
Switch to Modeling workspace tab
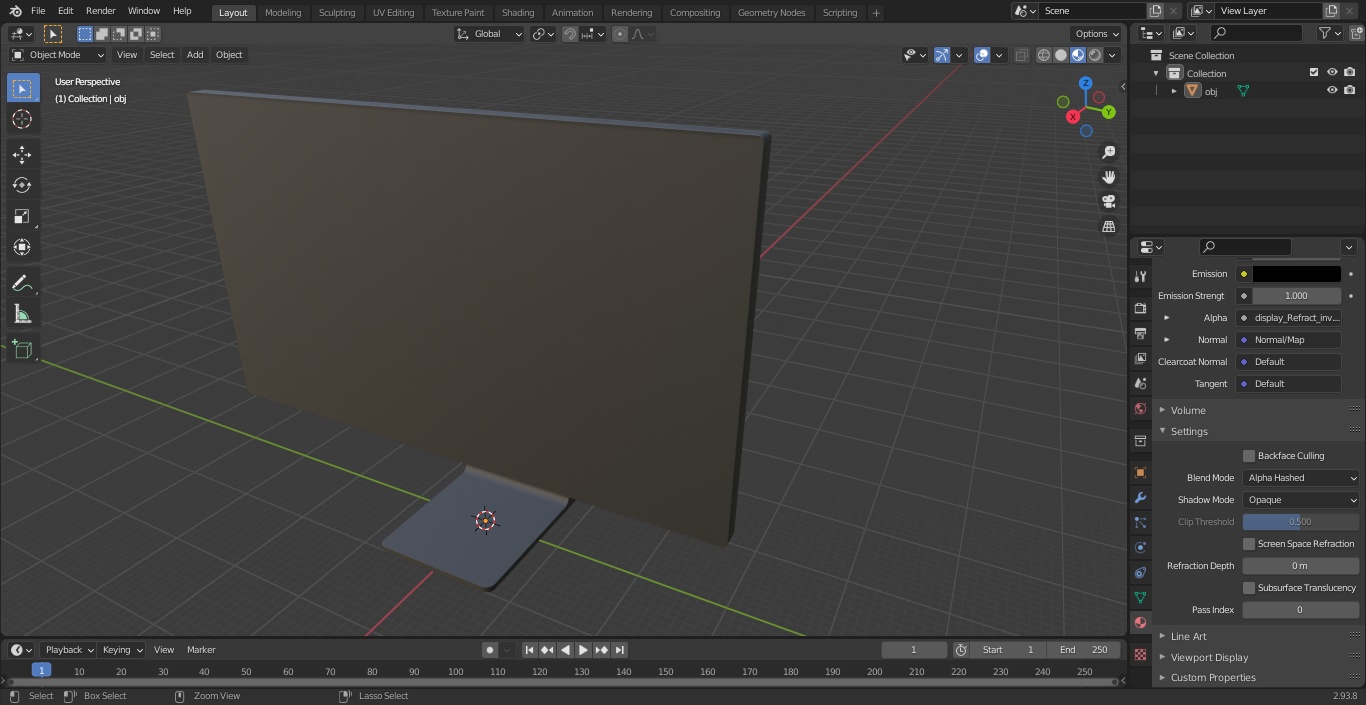coord(283,12)
